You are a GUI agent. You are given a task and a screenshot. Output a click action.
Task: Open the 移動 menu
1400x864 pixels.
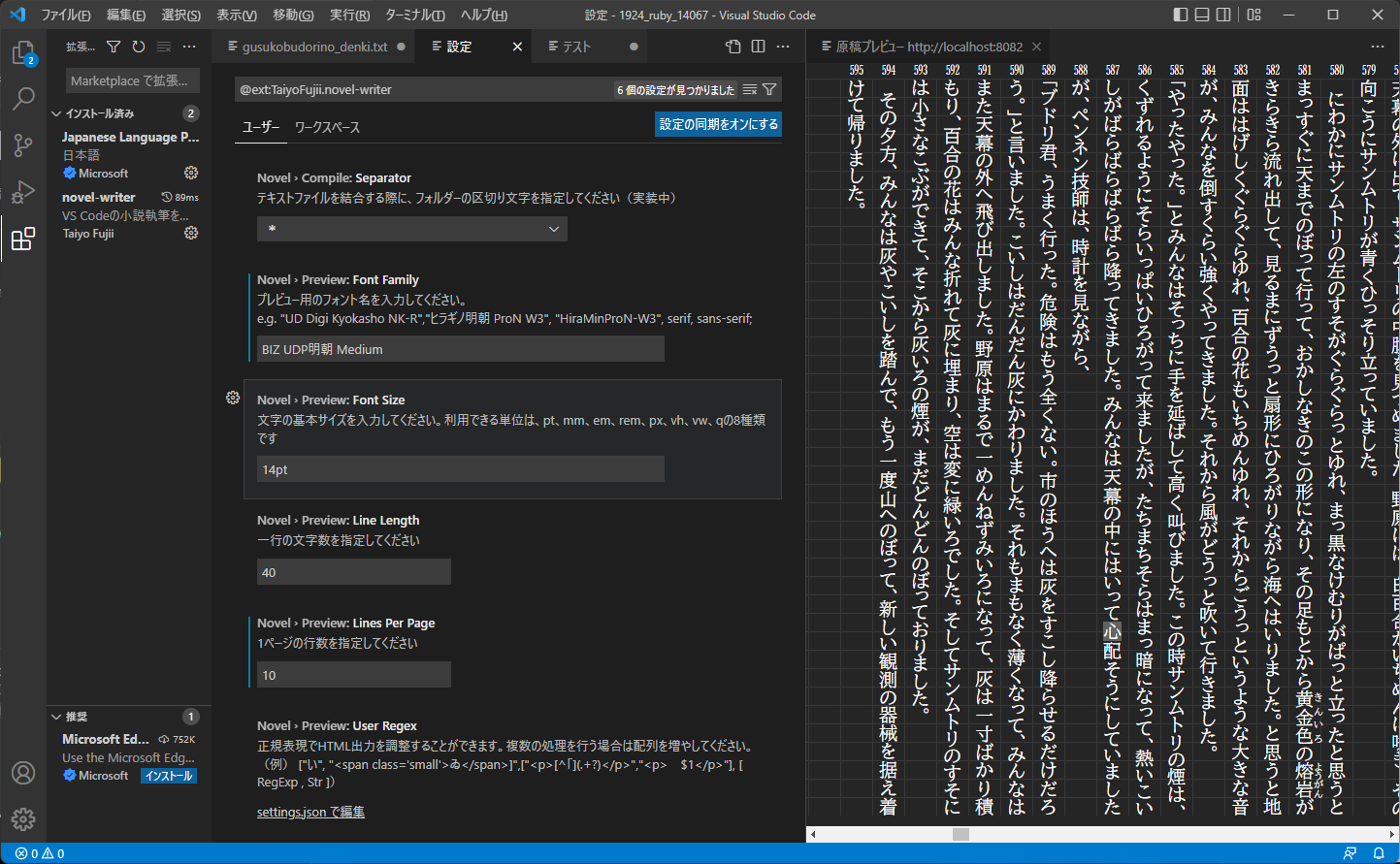tap(293, 15)
